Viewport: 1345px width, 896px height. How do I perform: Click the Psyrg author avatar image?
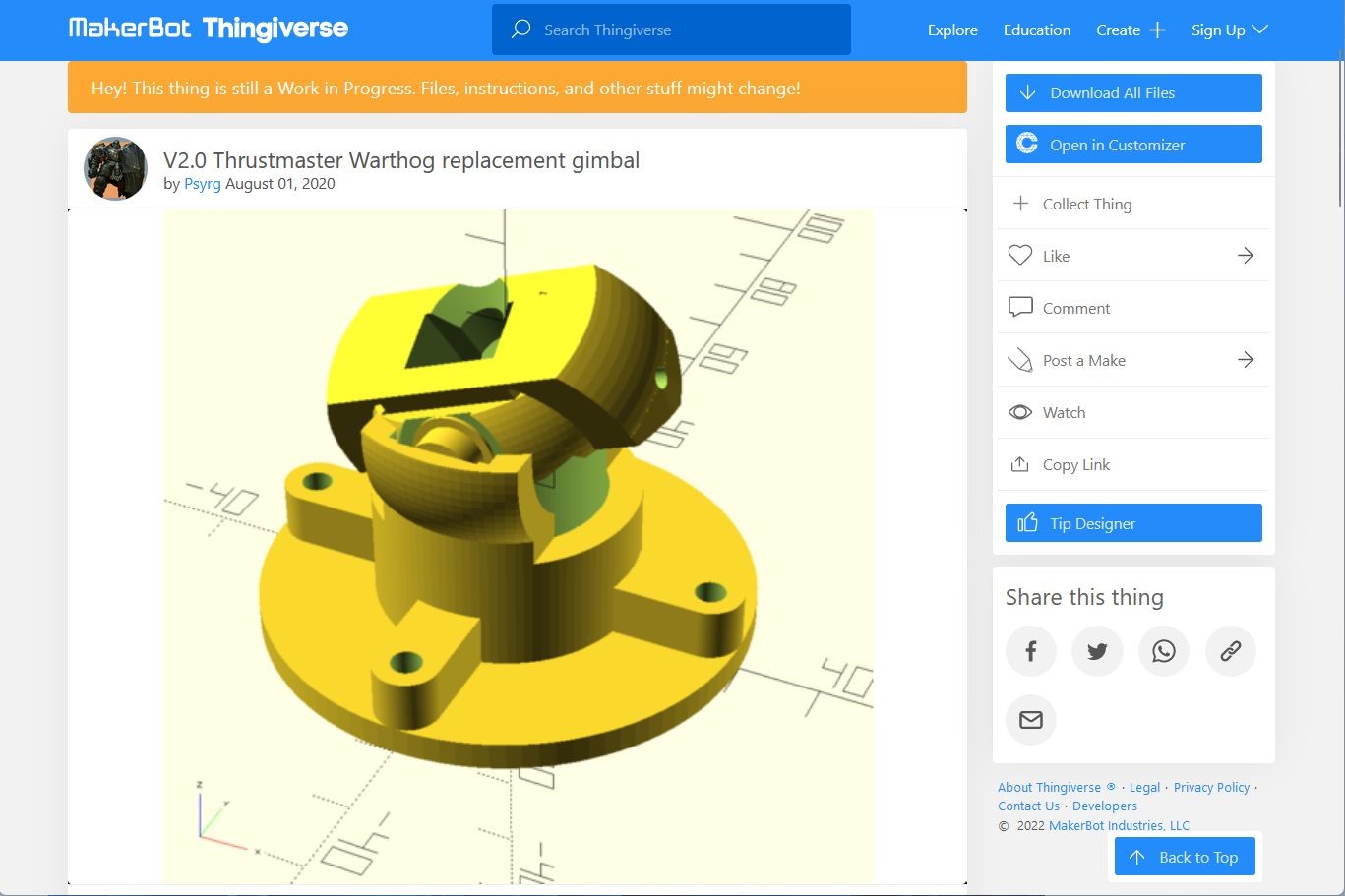(x=115, y=168)
